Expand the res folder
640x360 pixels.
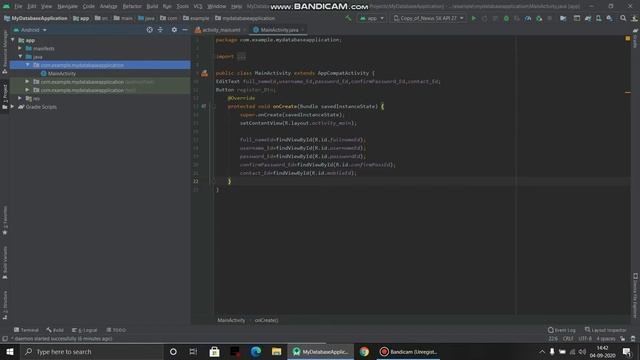click(x=20, y=98)
